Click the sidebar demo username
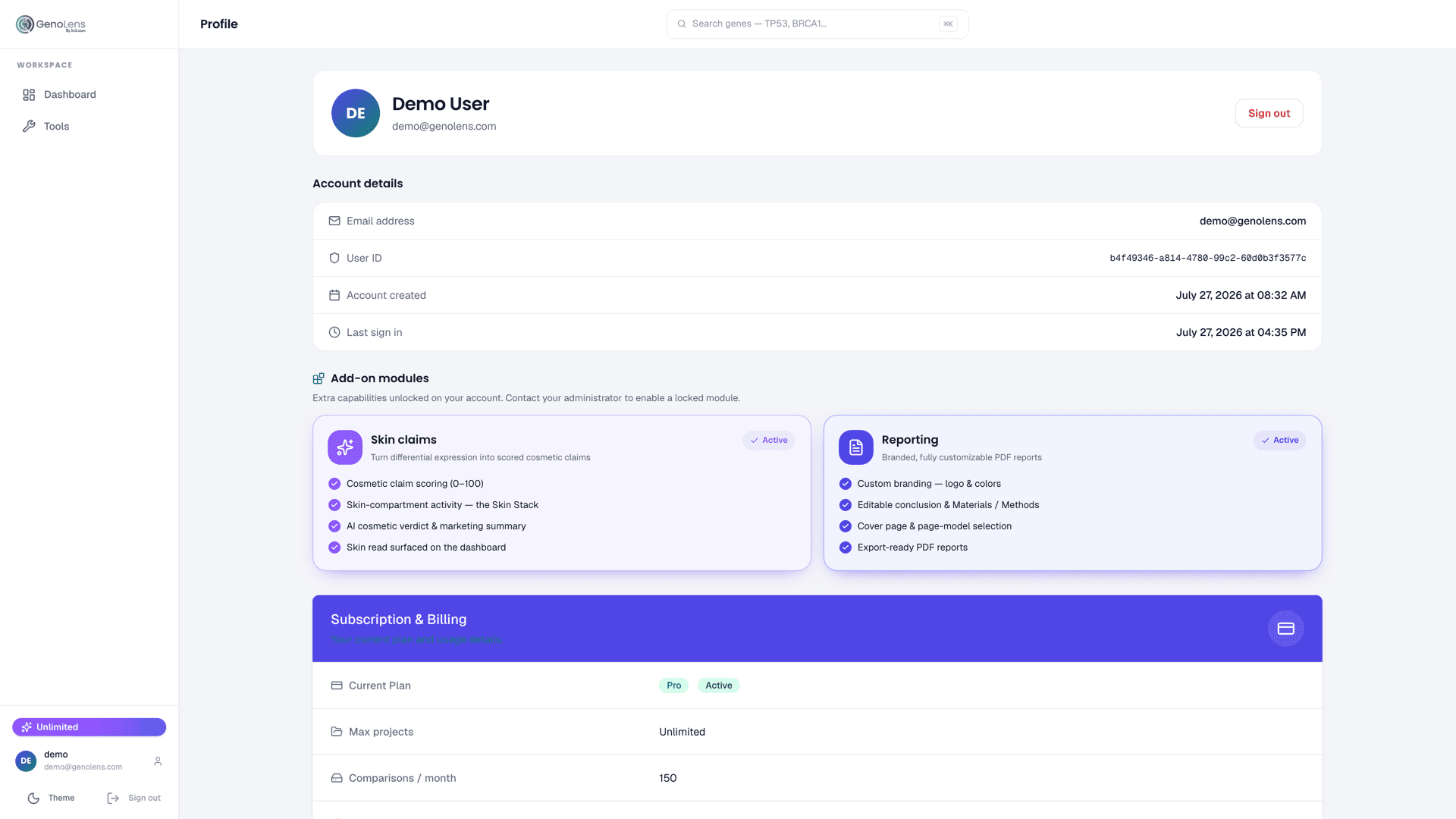This screenshot has height=819, width=1456. pos(56,755)
